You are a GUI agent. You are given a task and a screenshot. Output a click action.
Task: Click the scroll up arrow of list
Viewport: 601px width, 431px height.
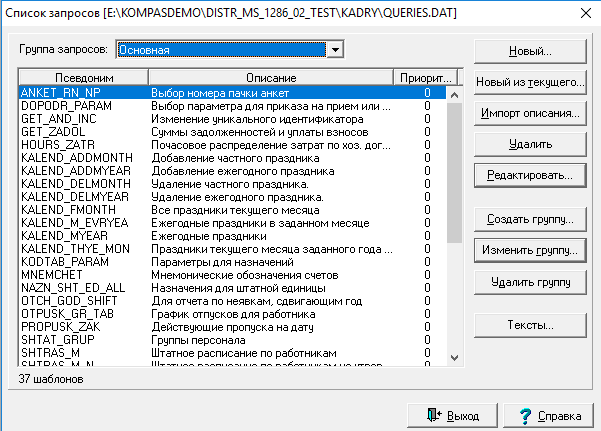click(x=455, y=95)
